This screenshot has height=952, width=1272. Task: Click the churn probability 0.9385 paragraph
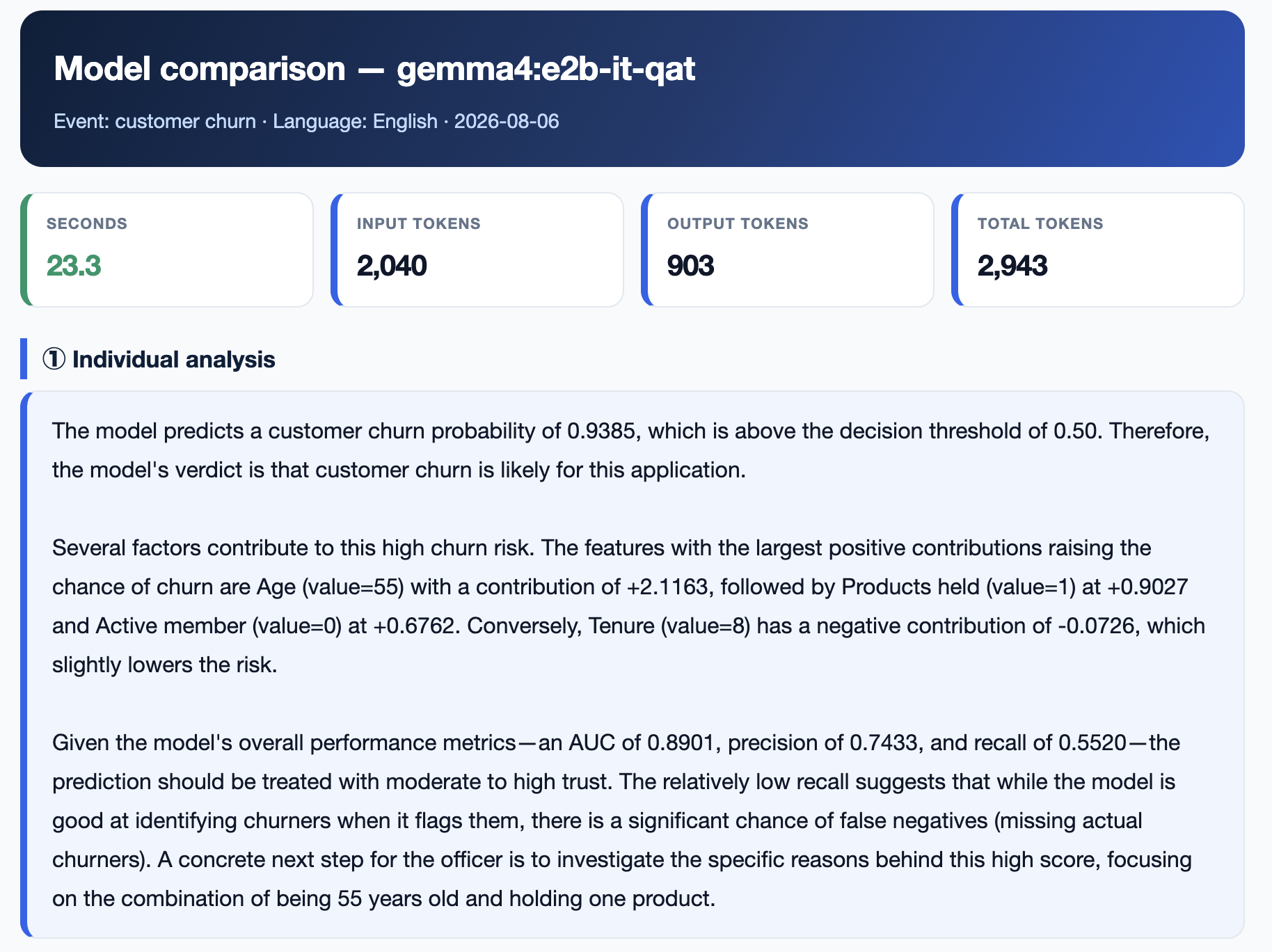tap(631, 450)
